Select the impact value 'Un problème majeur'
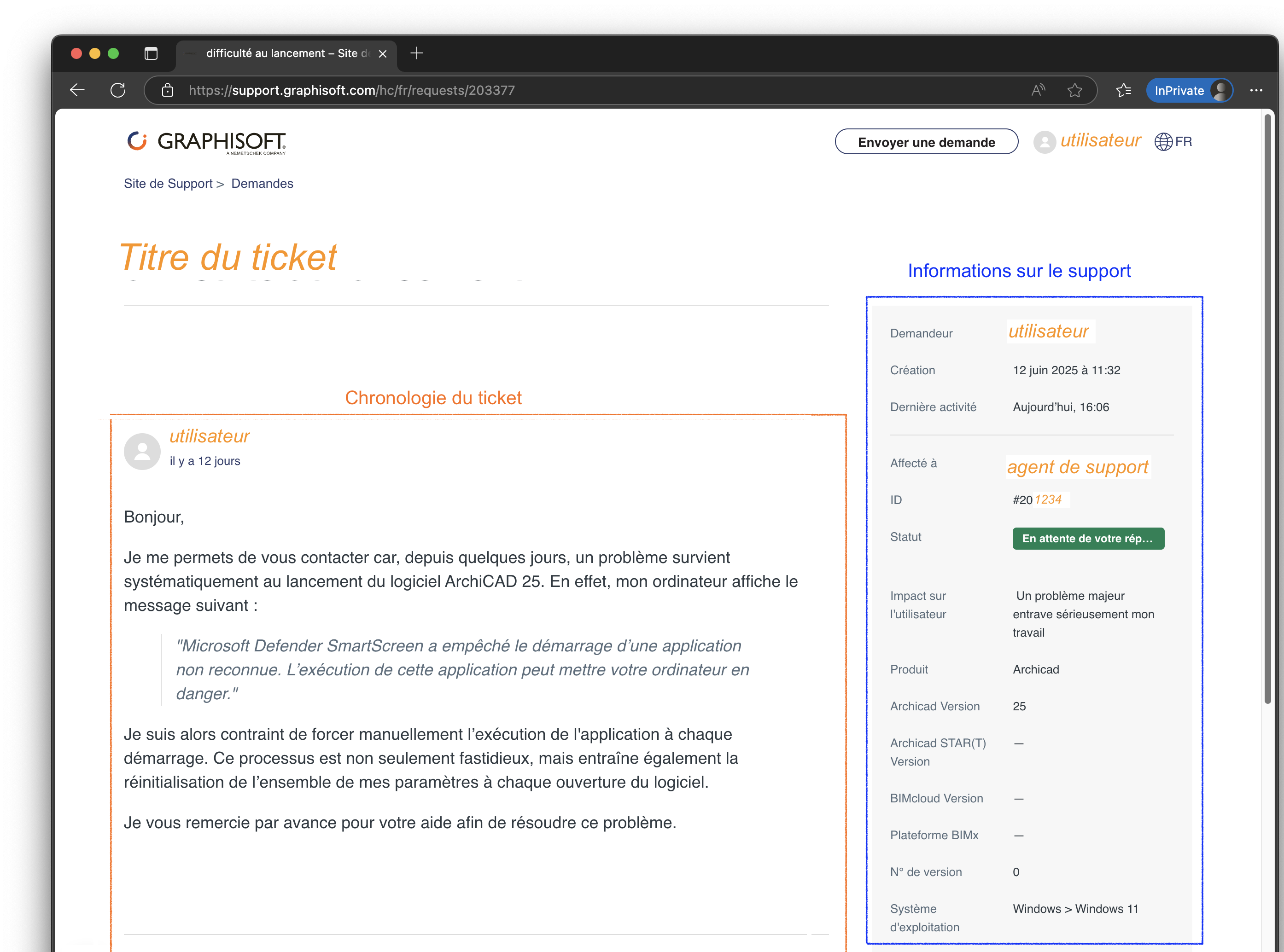1284x952 pixels. (1070, 596)
